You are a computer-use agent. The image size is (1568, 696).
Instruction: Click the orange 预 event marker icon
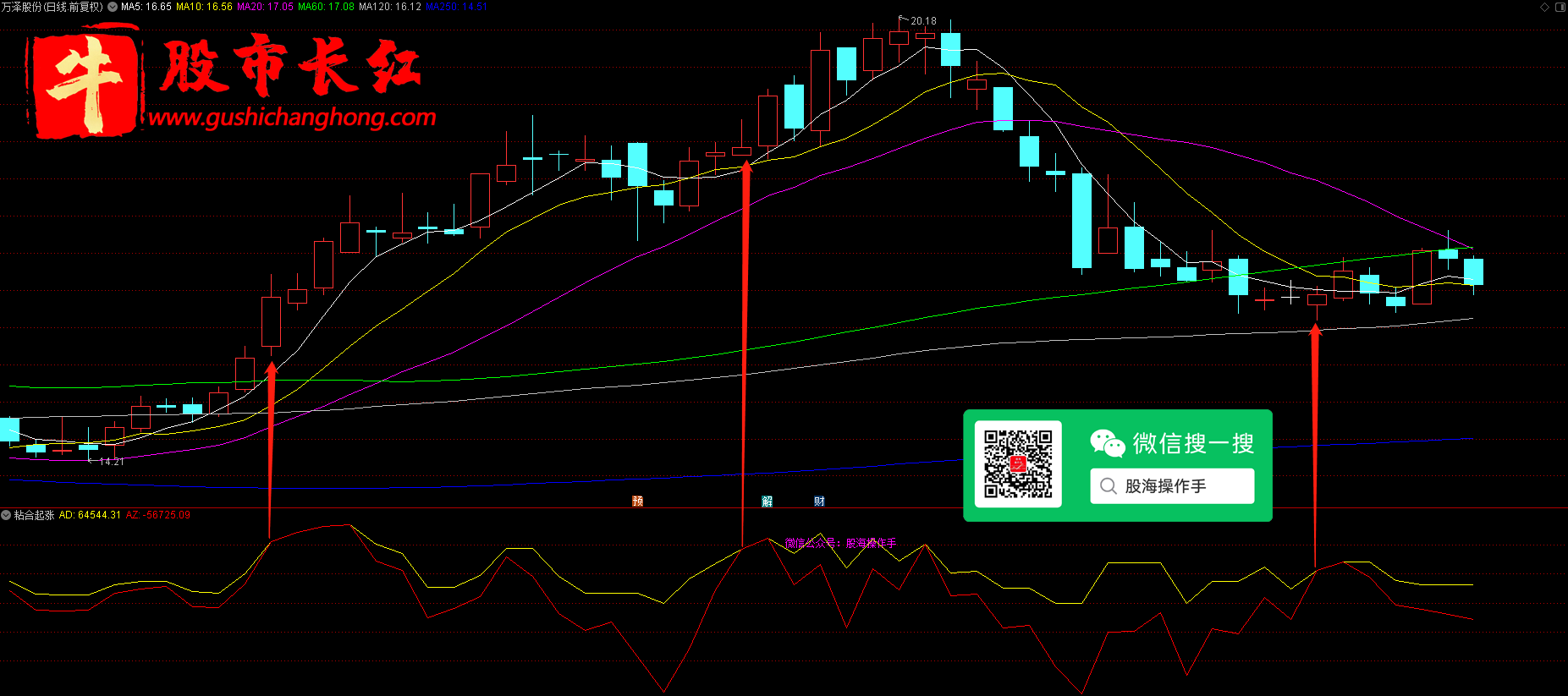tap(638, 501)
